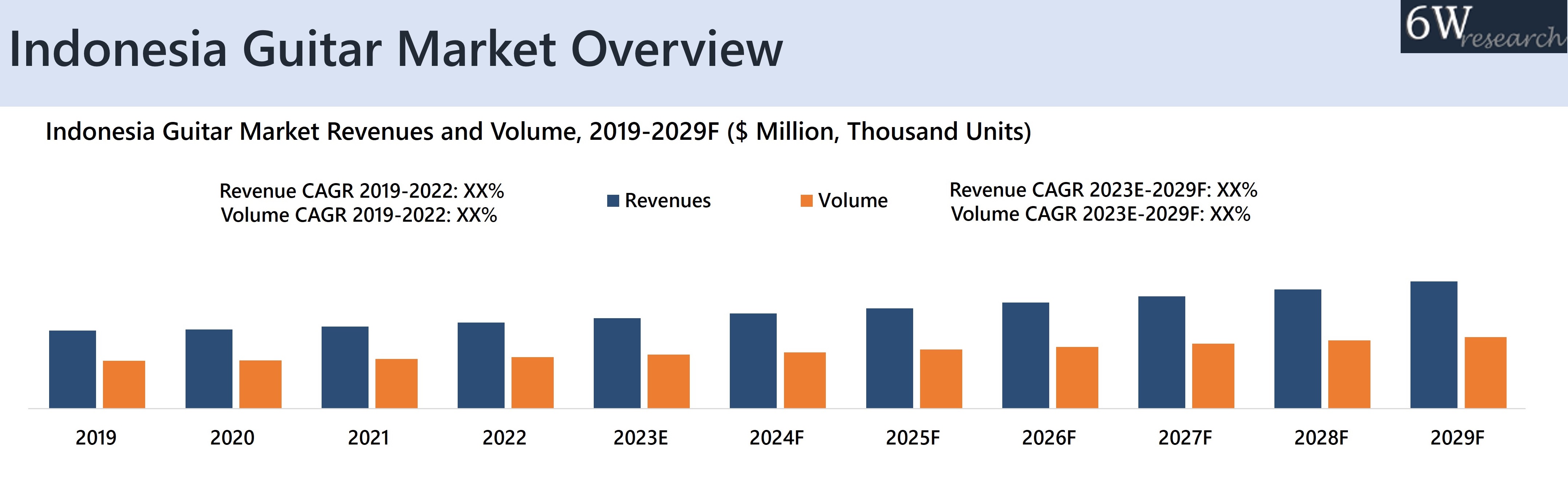The height and width of the screenshot is (478, 1568).
Task: Click the 2026F blue revenue bar
Action: point(1026,355)
